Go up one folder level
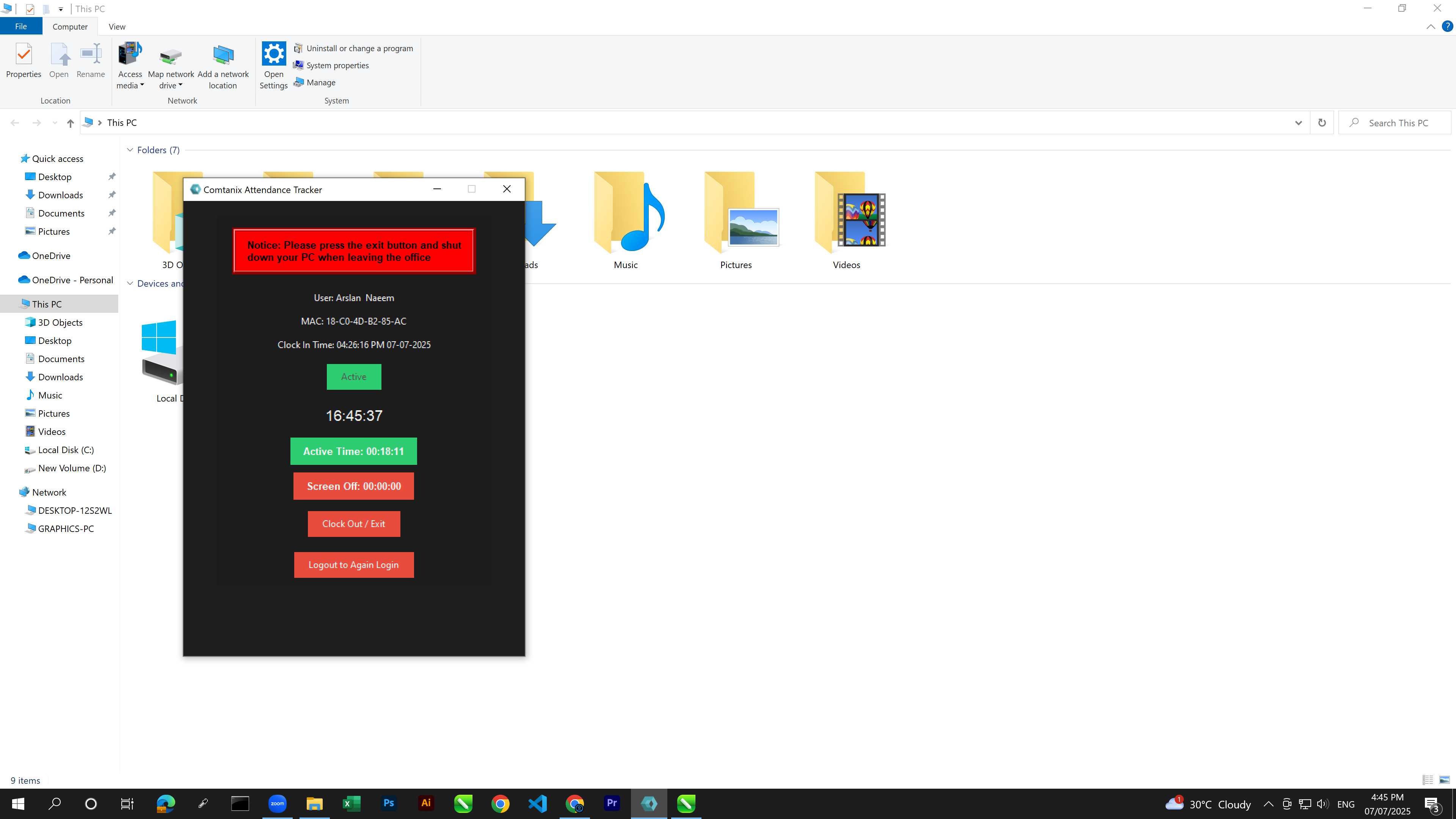Image resolution: width=1456 pixels, height=819 pixels. (70, 123)
